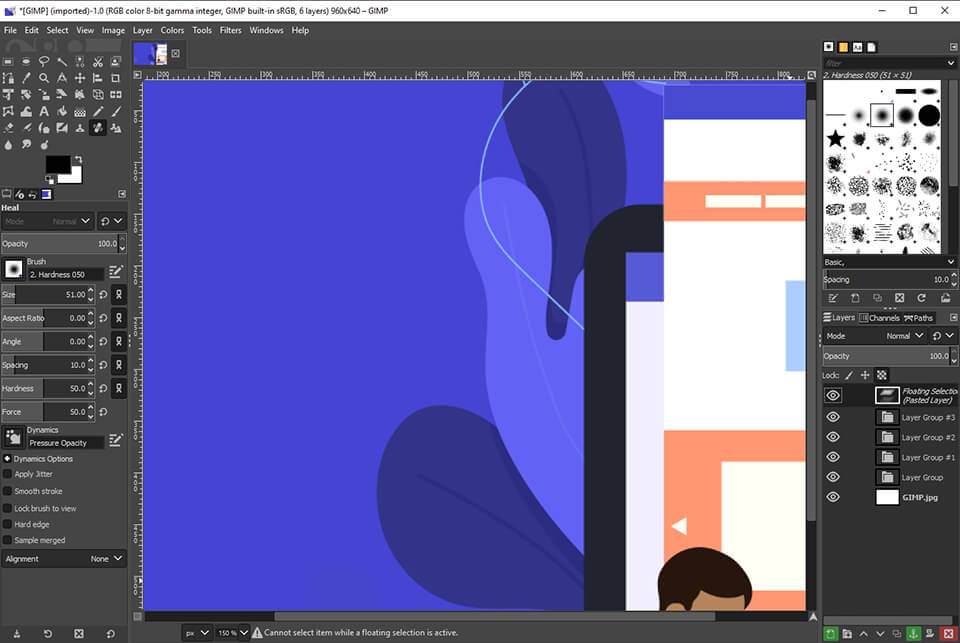Open the Filters menu
The image size is (960, 643).
pyautogui.click(x=230, y=30)
